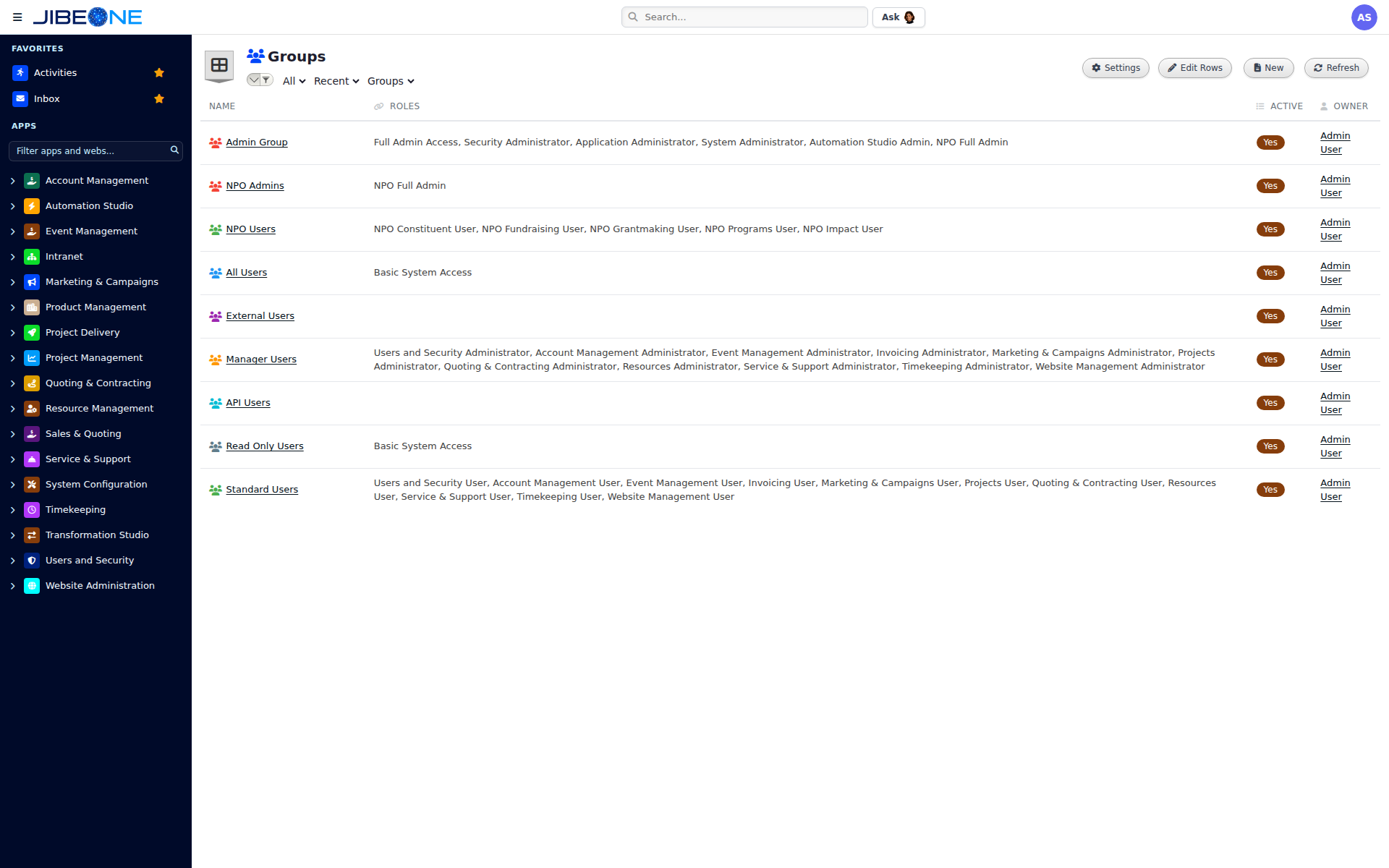Image resolution: width=1389 pixels, height=868 pixels.
Task: Open the Sales & Quoting app
Action: tap(83, 434)
